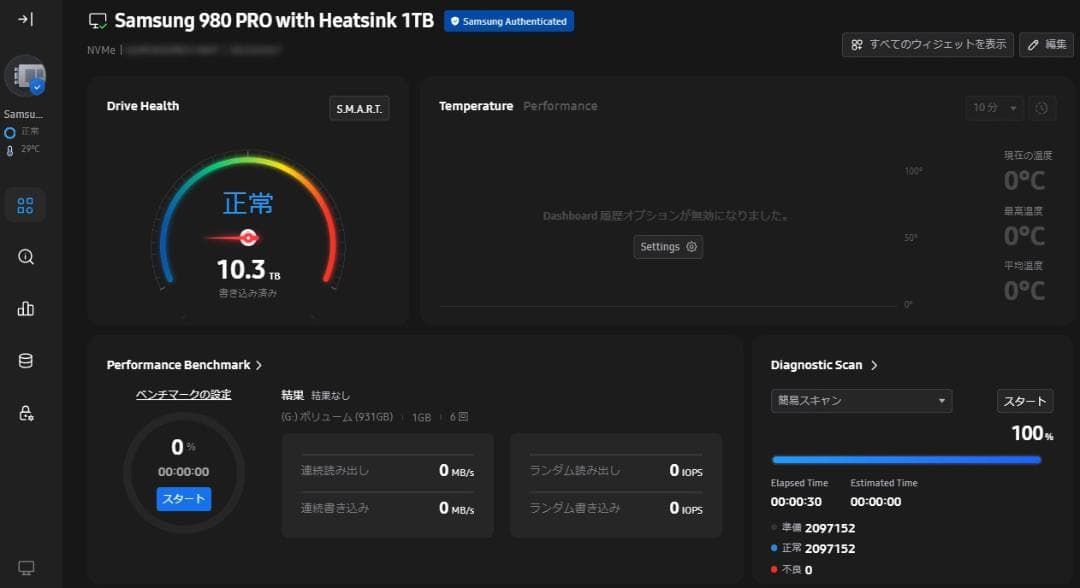Switch to the Performance tab
This screenshot has width=1080, height=588.
[x=560, y=106]
